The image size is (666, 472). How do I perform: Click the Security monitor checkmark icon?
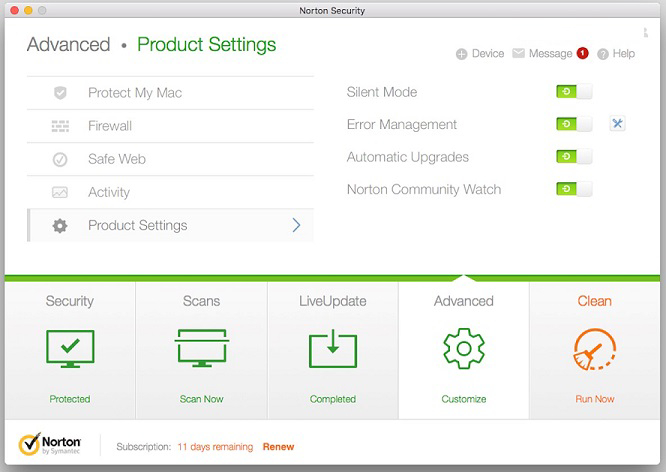tap(70, 349)
